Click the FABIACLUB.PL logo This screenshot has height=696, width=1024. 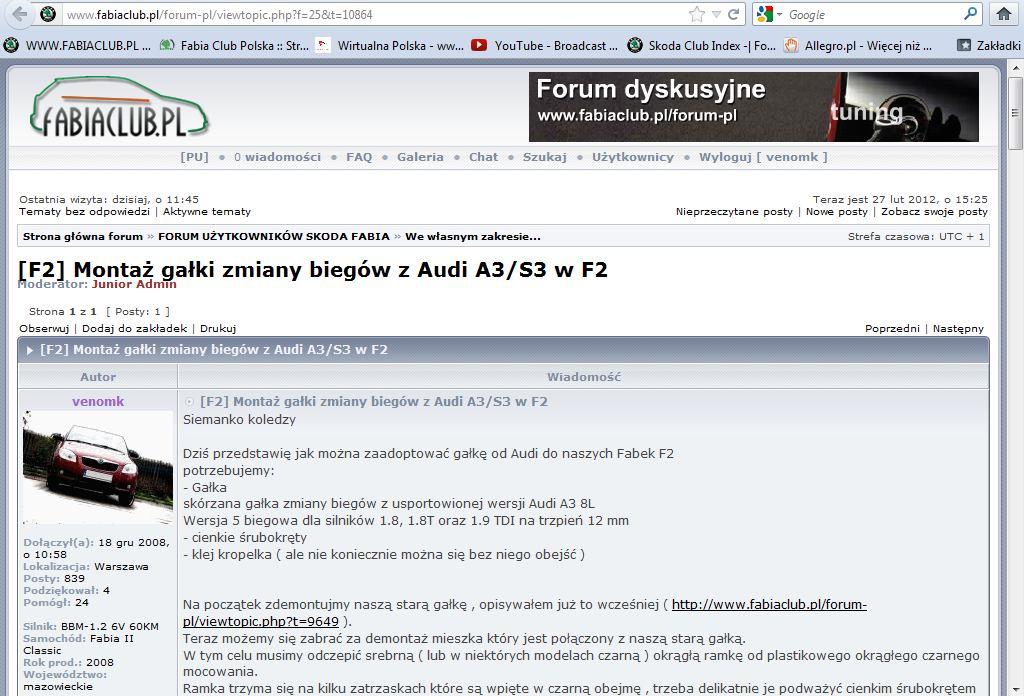pos(119,107)
